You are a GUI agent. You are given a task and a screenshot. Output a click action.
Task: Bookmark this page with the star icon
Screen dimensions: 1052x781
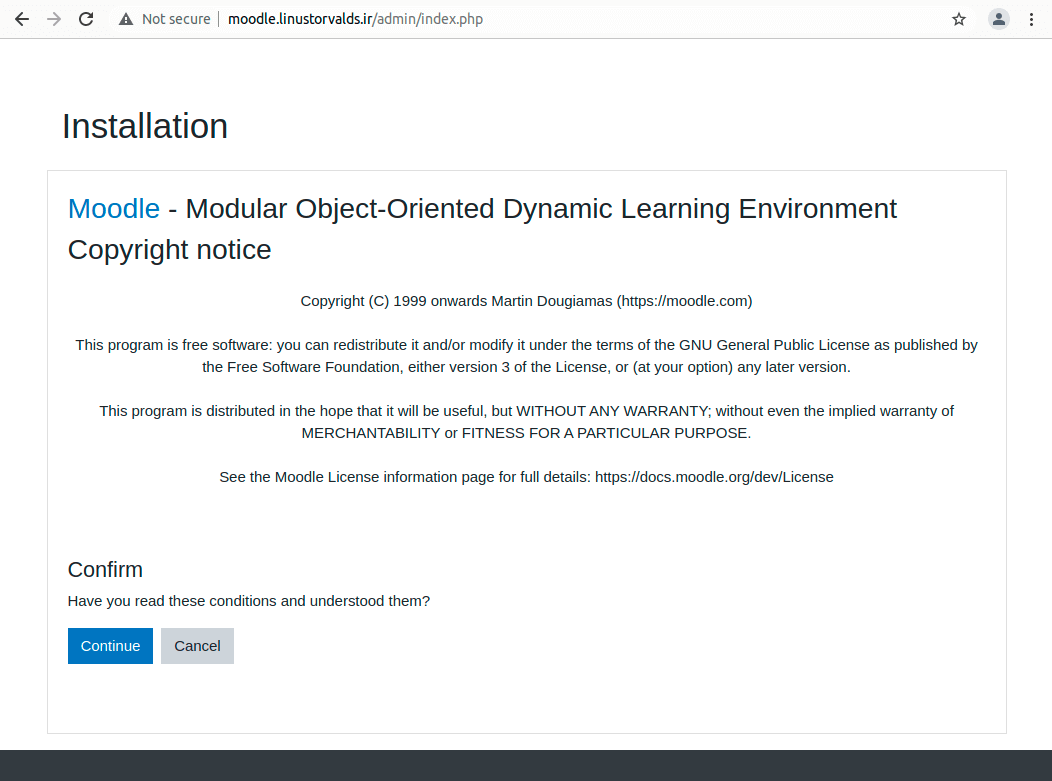[959, 19]
